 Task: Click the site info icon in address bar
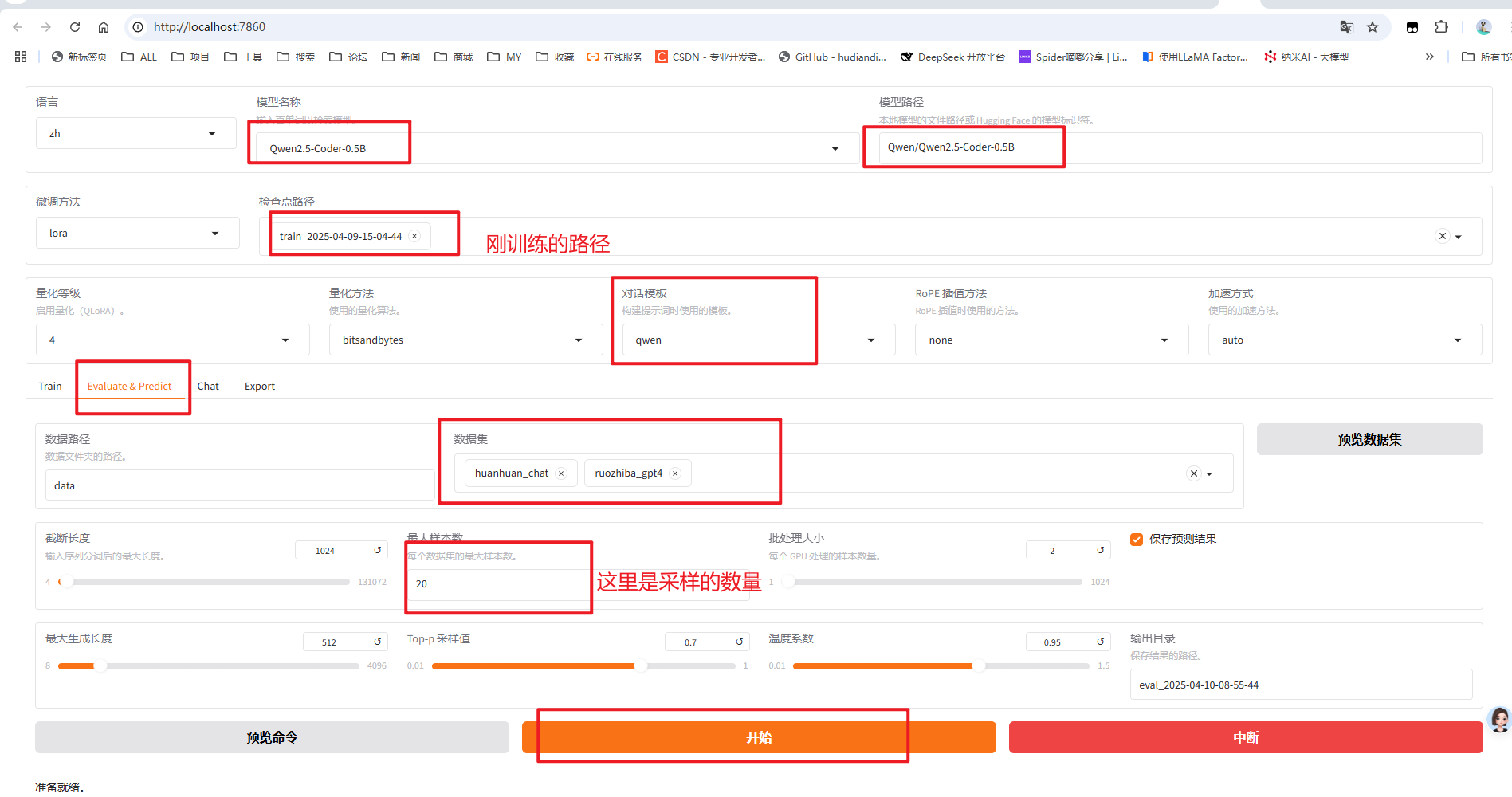pyautogui.click(x=138, y=27)
